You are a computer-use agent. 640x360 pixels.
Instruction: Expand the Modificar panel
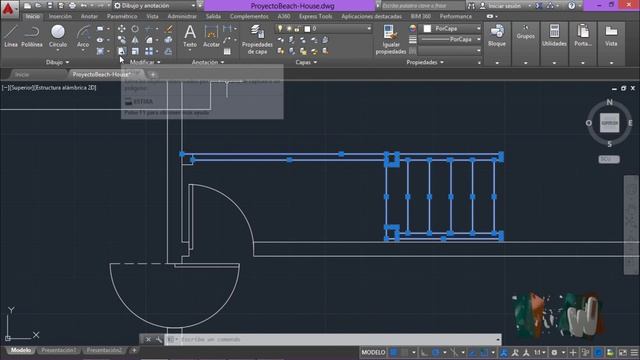[x=145, y=62]
